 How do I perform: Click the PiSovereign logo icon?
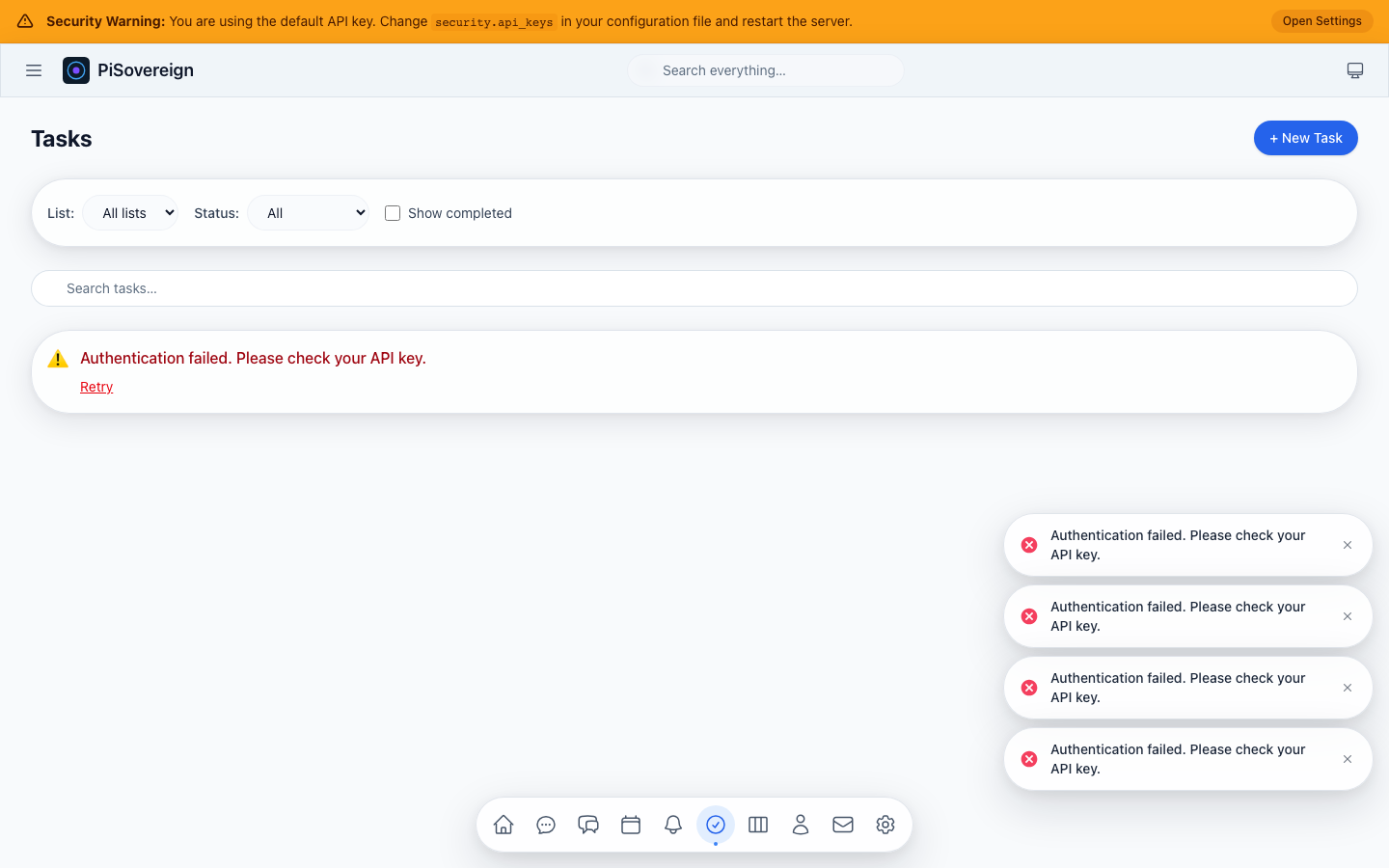tap(76, 69)
